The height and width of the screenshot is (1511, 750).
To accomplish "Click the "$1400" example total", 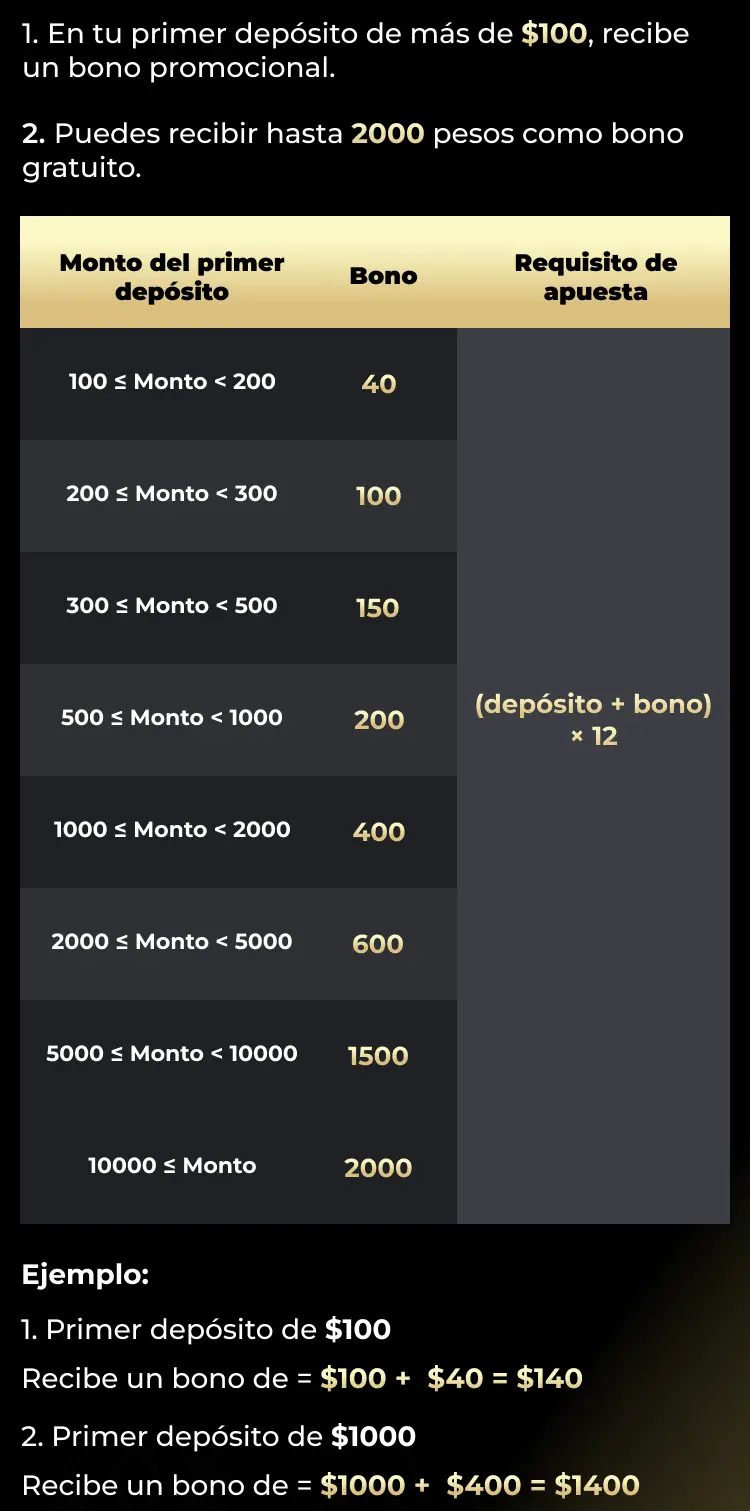I will pyautogui.click(x=597, y=1485).
